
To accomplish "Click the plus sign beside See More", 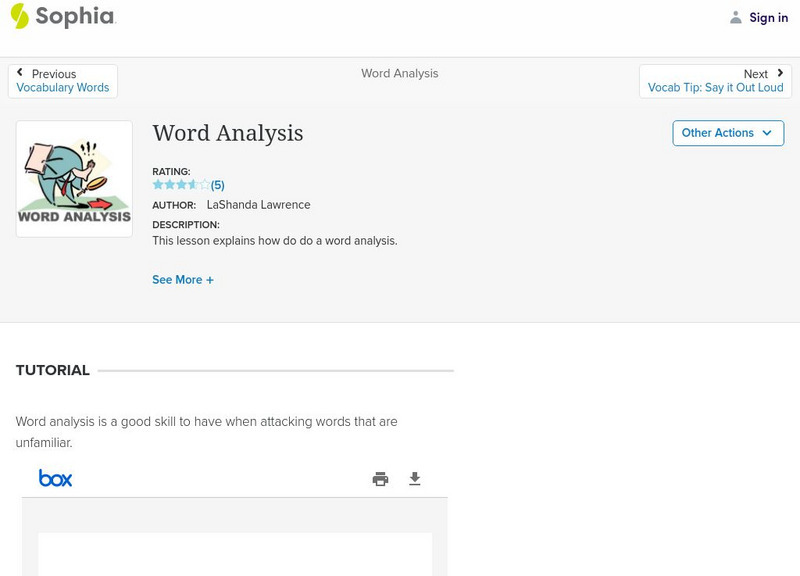I will tap(210, 280).
